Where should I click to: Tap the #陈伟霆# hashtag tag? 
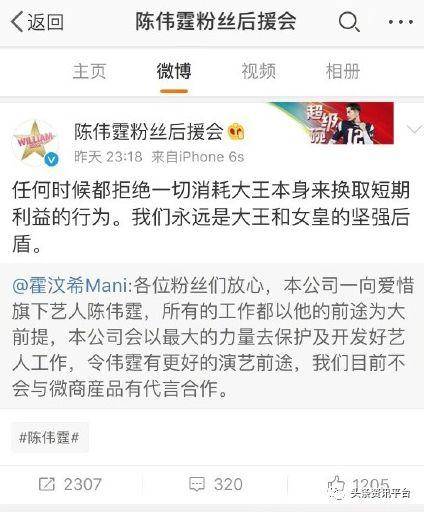coord(49,437)
